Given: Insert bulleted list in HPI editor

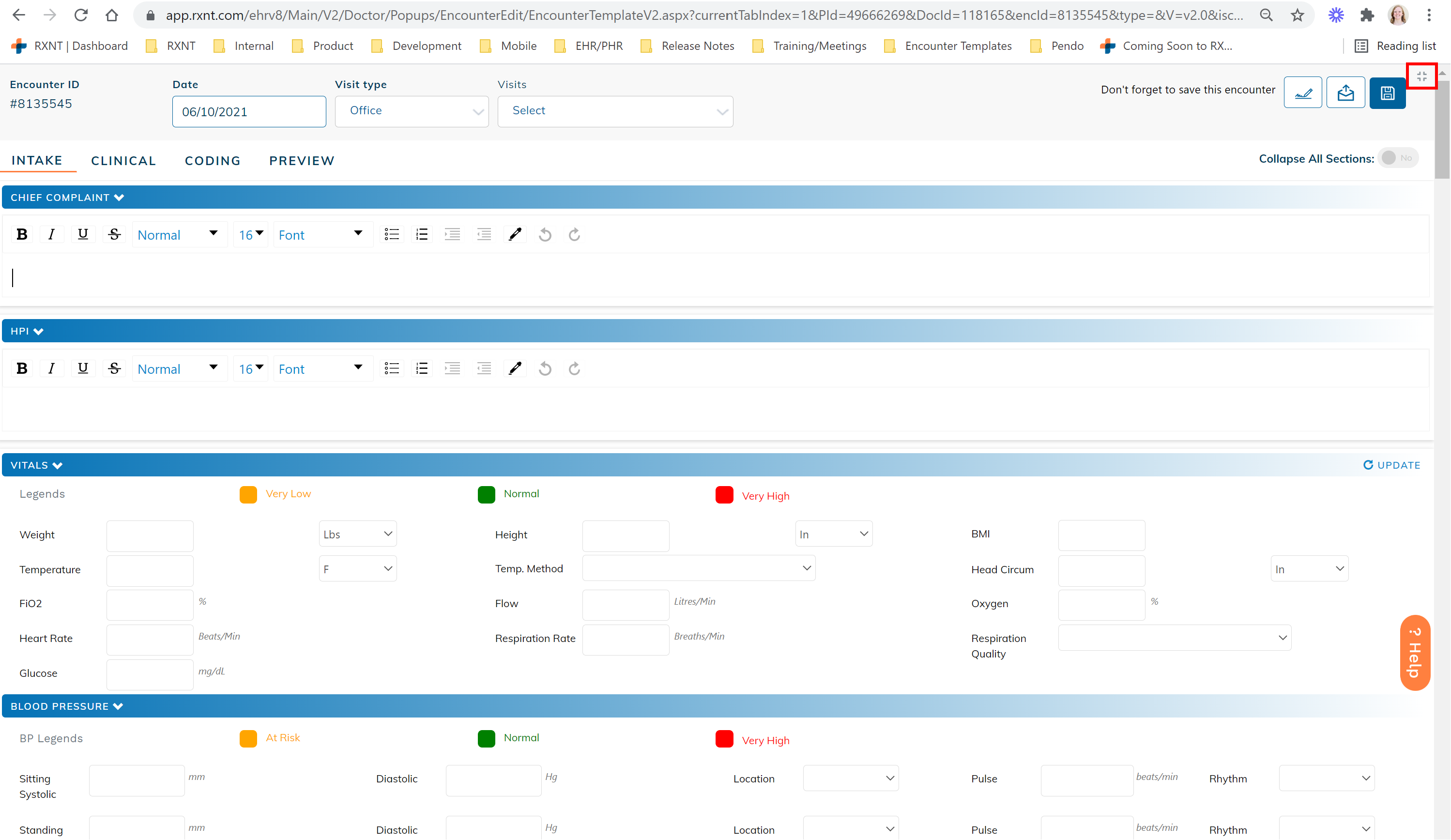Looking at the screenshot, I should pos(392,368).
